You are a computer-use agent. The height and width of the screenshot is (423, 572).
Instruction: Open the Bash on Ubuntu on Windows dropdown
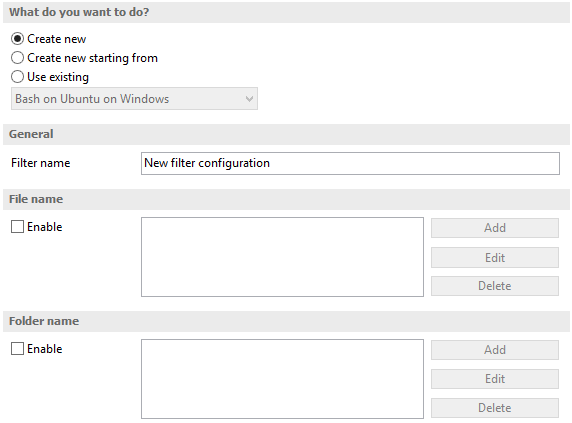[134, 98]
